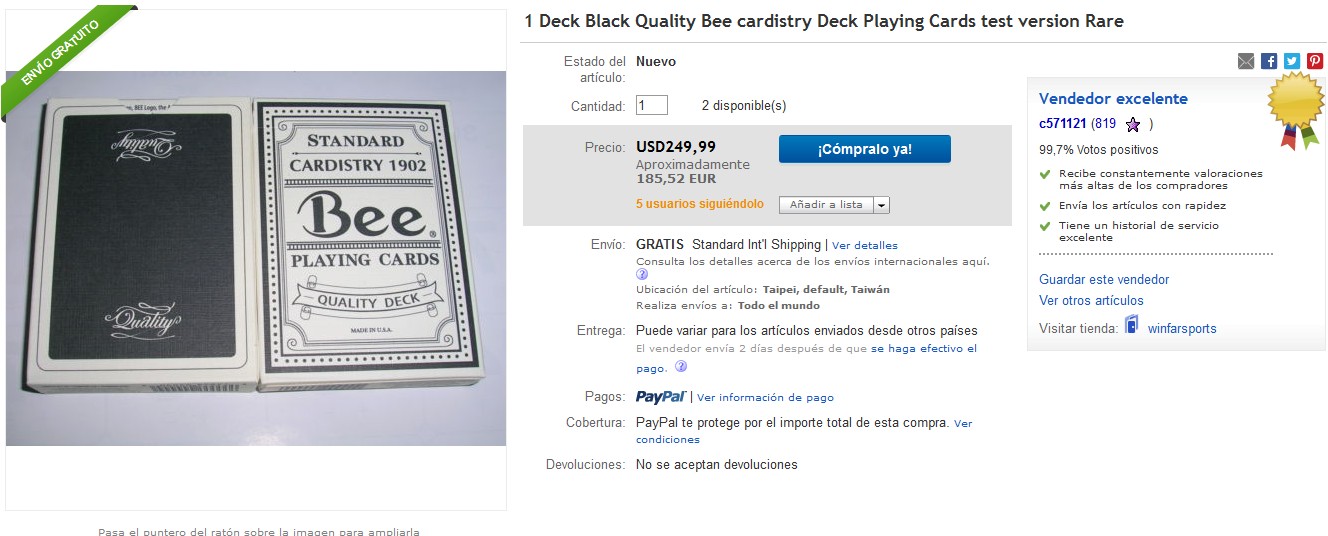The image size is (1328, 536).
Task: Click the store door icon beside winfarsports
Action: click(x=1131, y=325)
